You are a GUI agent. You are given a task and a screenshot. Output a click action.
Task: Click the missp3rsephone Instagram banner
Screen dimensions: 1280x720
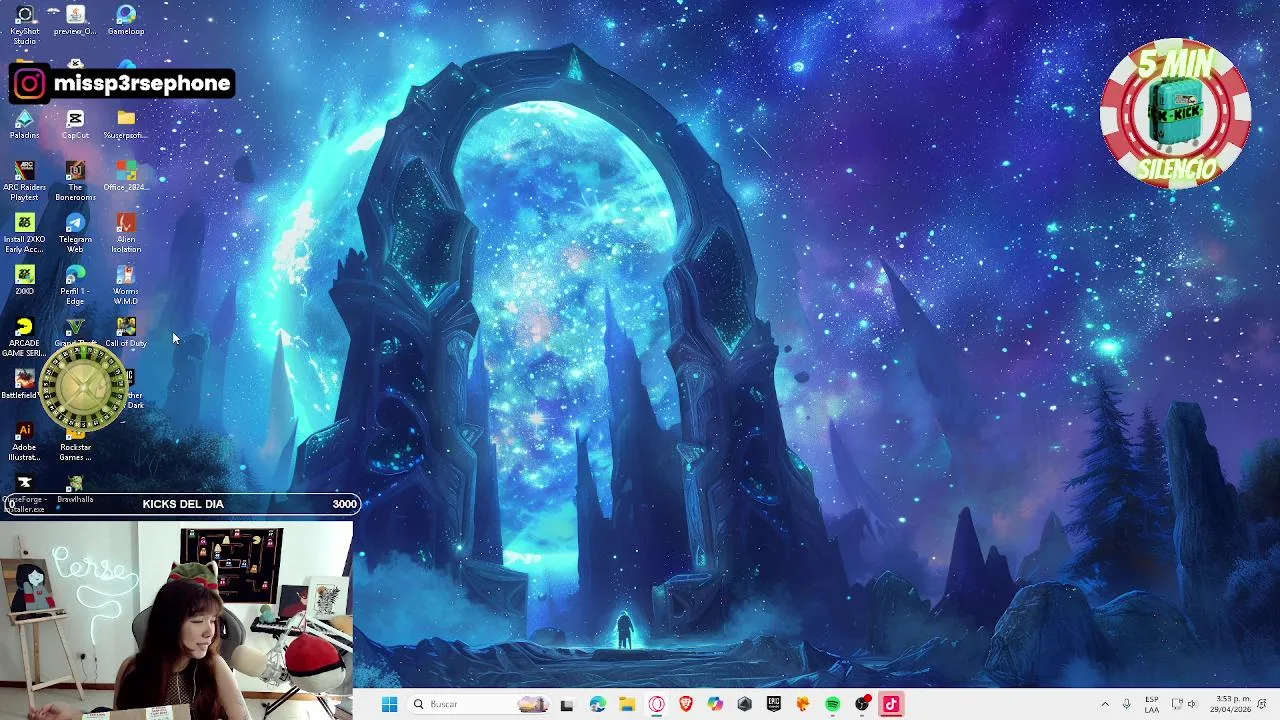coord(122,84)
